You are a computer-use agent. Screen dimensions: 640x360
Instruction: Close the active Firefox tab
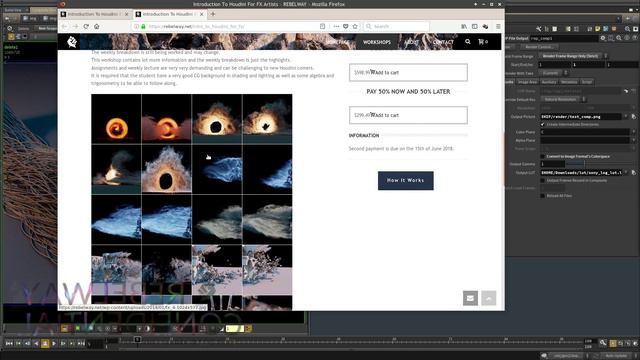tap(202, 14)
